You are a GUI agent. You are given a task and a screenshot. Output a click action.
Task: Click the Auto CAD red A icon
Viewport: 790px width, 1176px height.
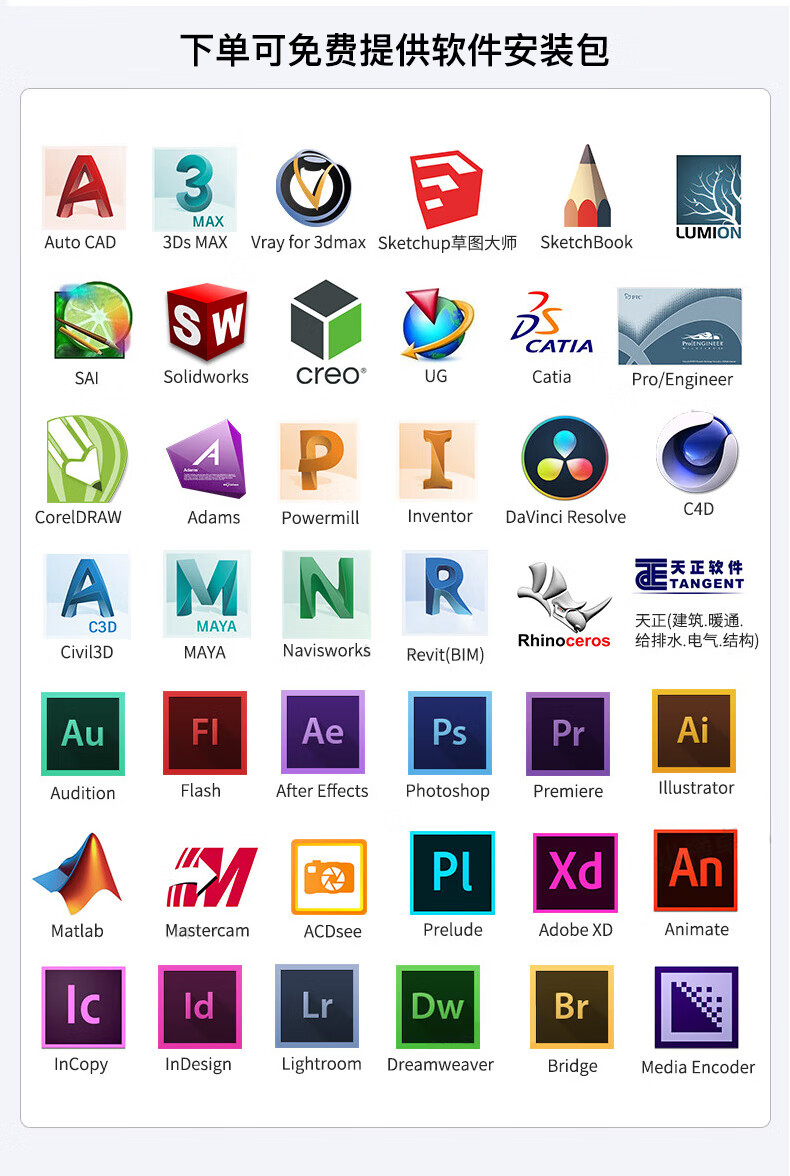(x=83, y=188)
